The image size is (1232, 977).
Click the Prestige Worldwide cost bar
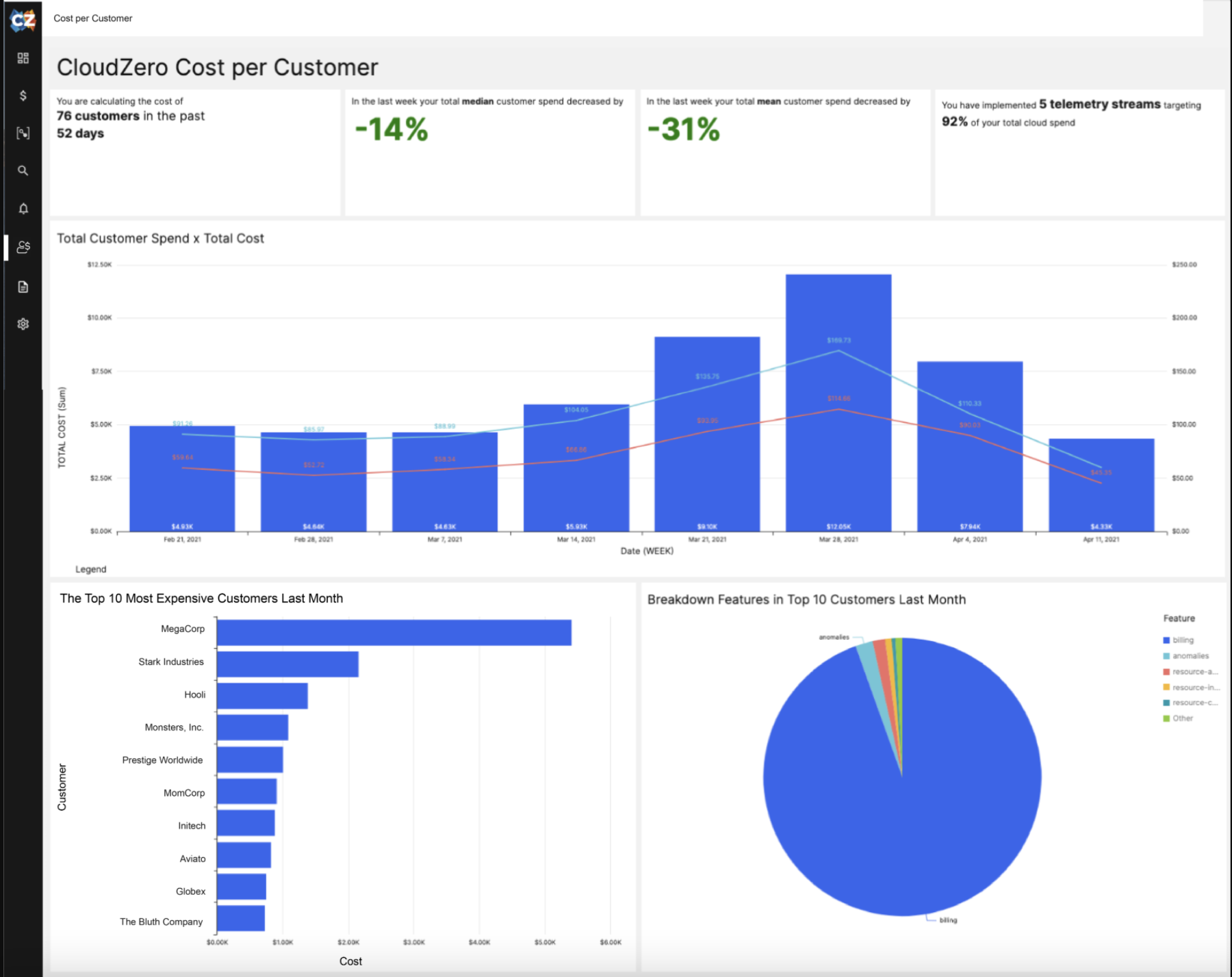tap(250, 759)
